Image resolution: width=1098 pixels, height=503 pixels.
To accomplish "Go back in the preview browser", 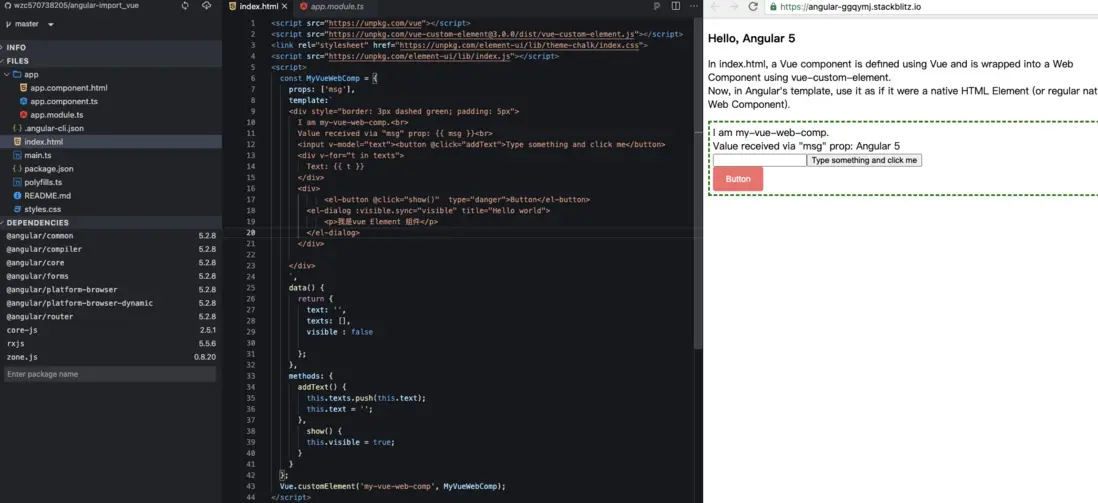I will (715, 6).
